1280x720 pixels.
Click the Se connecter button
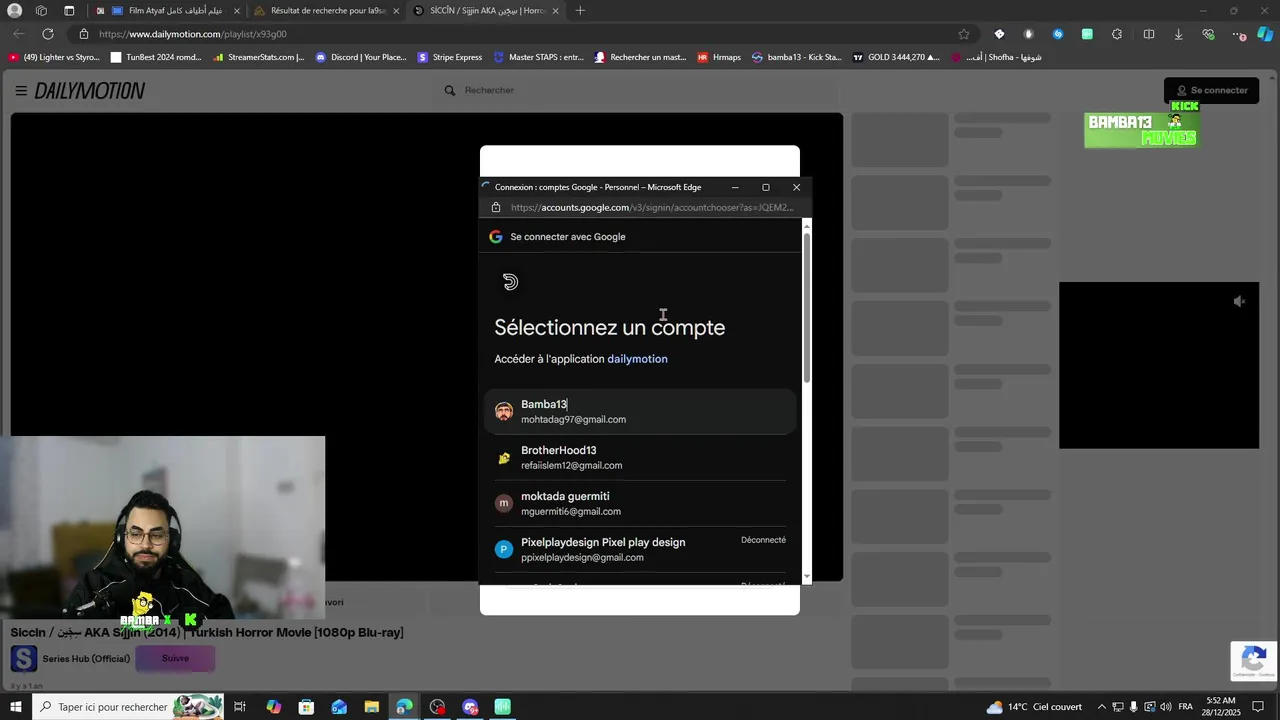1212,90
